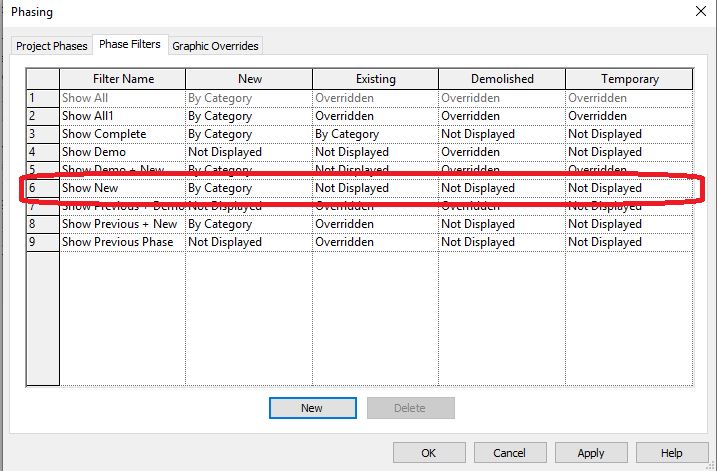Viewport: 717px width, 471px height.
Task: Click the Filter Name column header
Action: coord(122,79)
